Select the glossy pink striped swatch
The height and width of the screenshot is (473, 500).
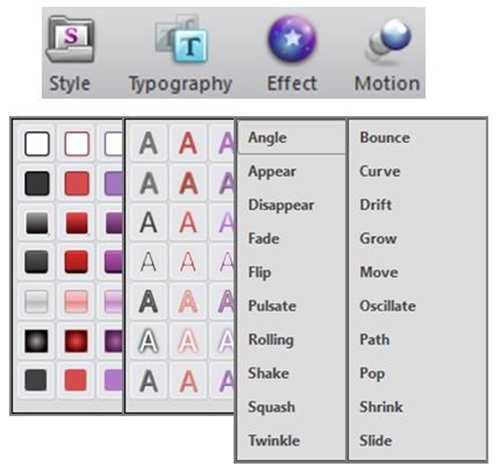[76, 302]
